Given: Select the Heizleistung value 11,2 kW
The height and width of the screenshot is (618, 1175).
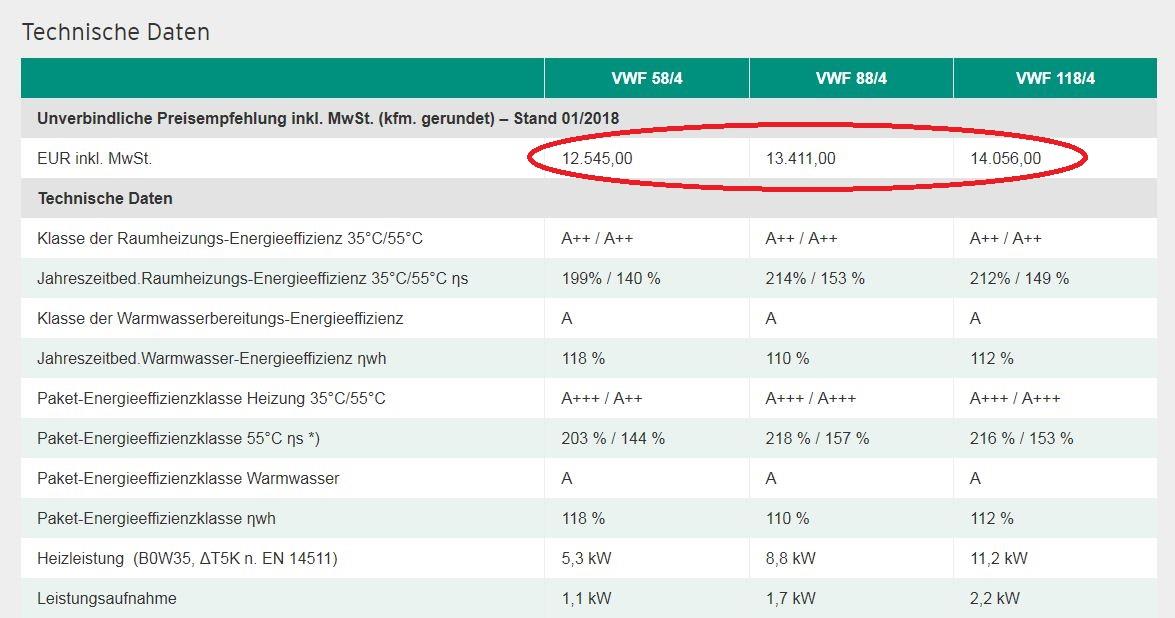Looking at the screenshot, I should tap(999, 559).
